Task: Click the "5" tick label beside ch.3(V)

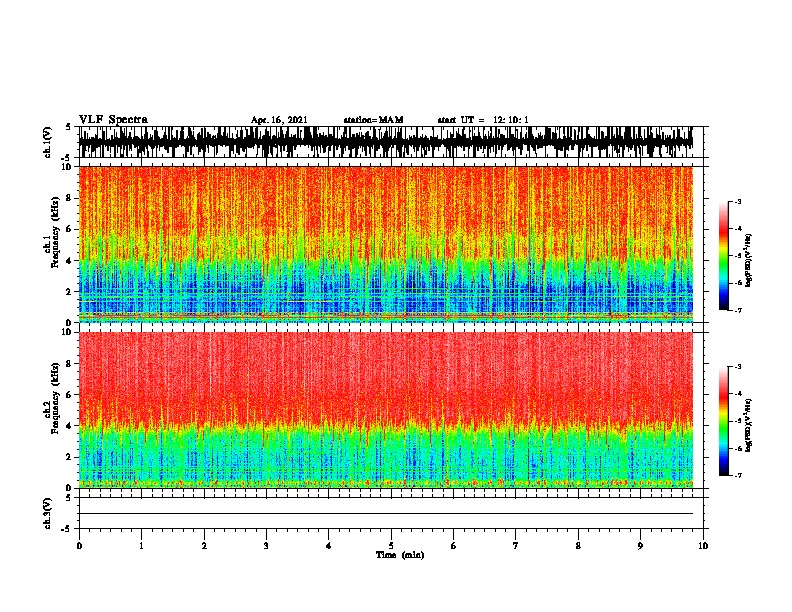Action: coord(70,498)
